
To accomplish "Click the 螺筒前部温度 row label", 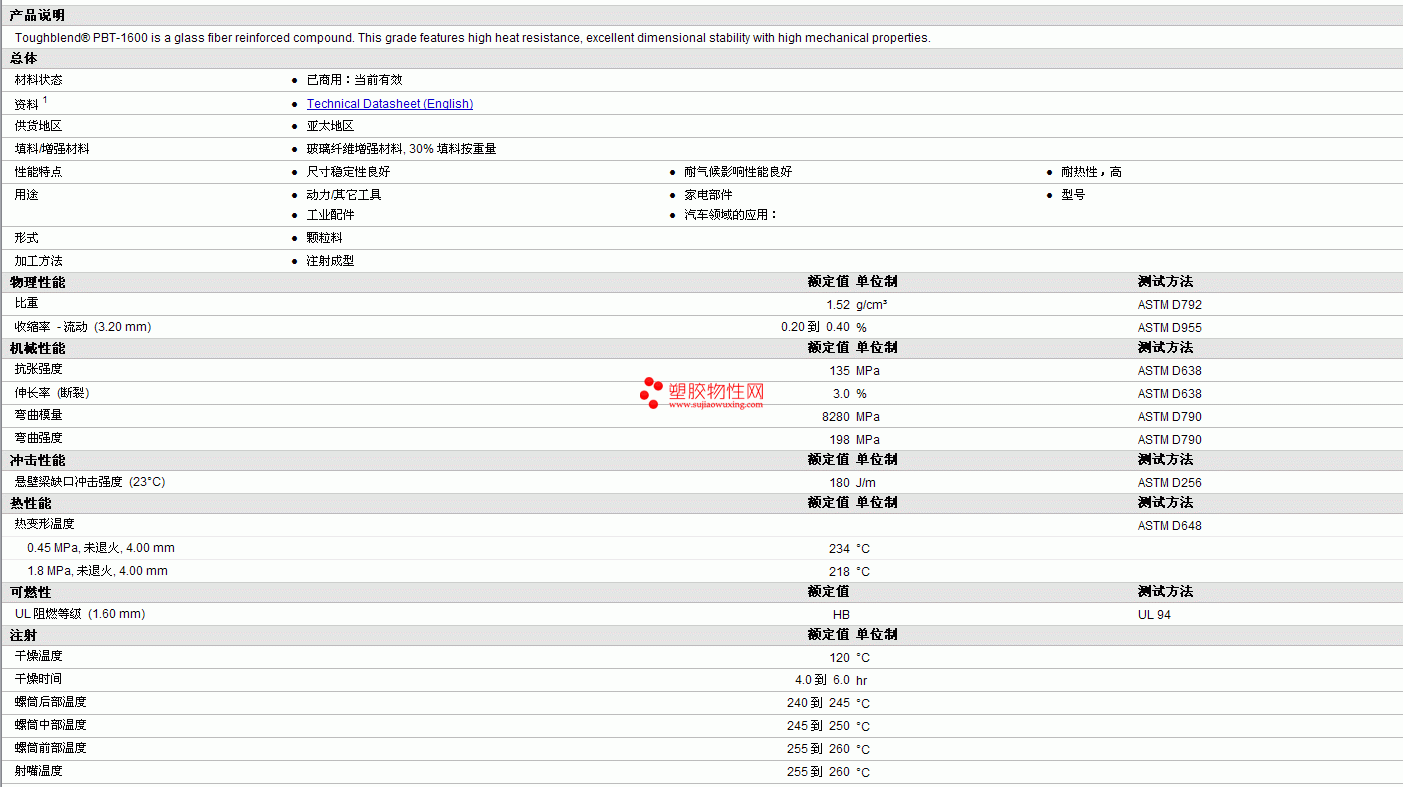I will (50, 748).
